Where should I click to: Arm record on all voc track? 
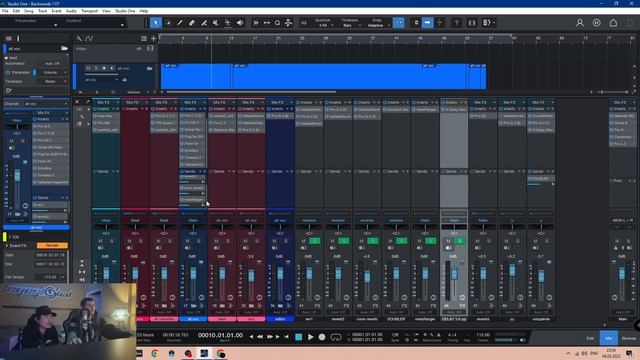tap(104, 68)
